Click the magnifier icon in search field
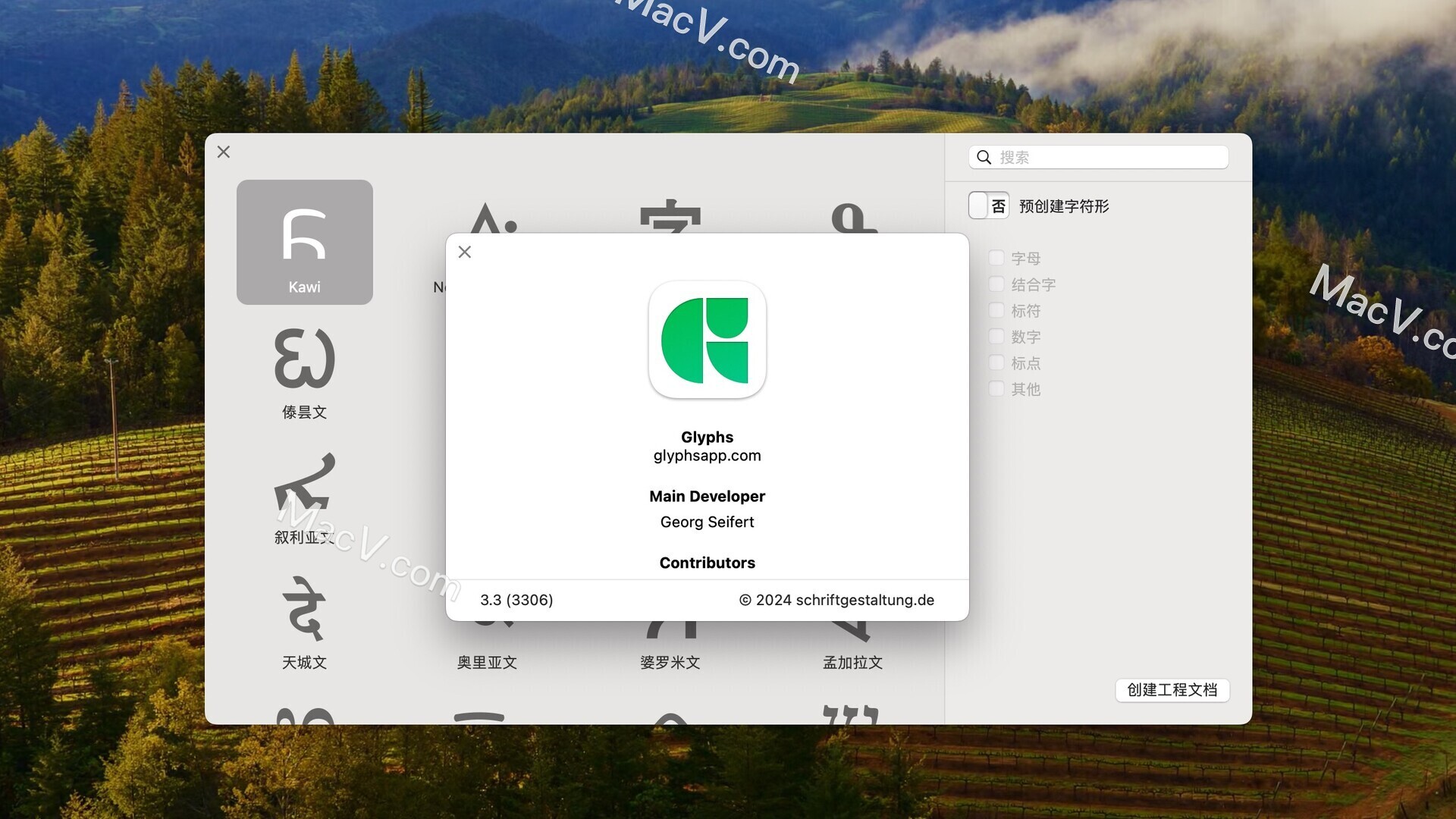 click(x=984, y=157)
